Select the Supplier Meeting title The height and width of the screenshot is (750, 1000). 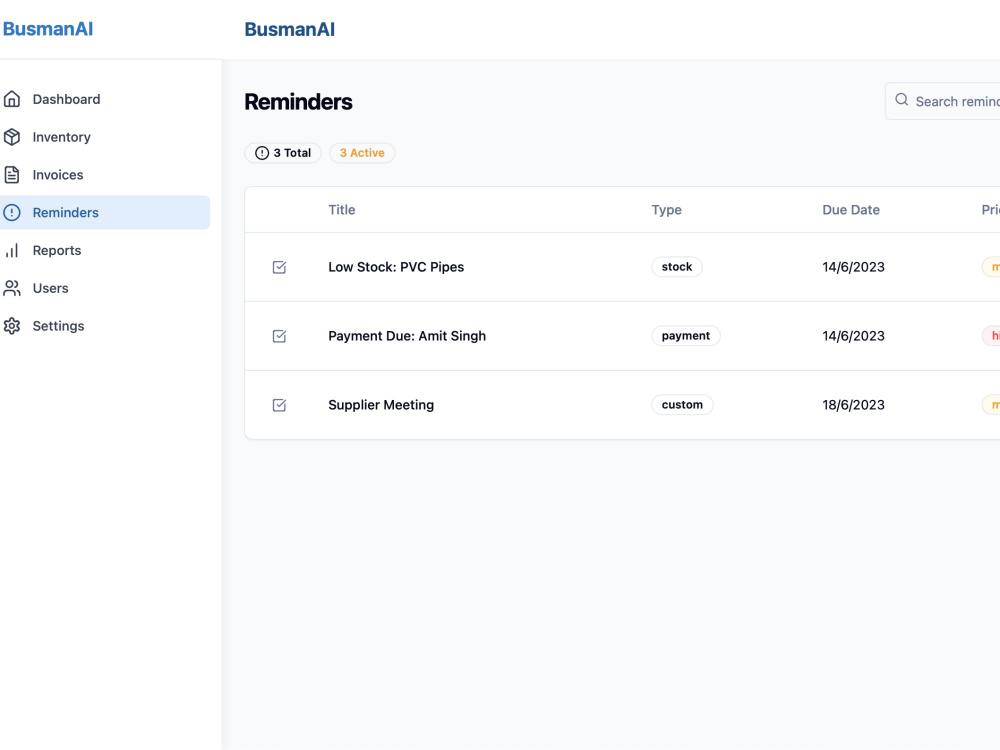[x=381, y=405]
